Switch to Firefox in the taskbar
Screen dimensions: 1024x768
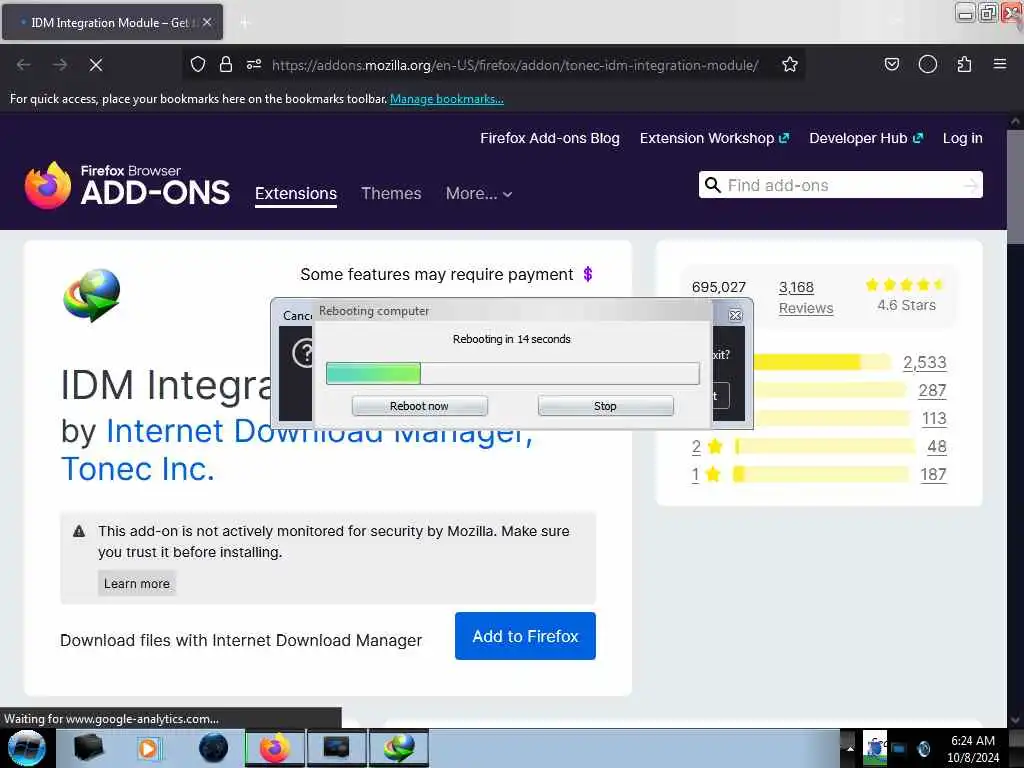pyautogui.click(x=275, y=748)
